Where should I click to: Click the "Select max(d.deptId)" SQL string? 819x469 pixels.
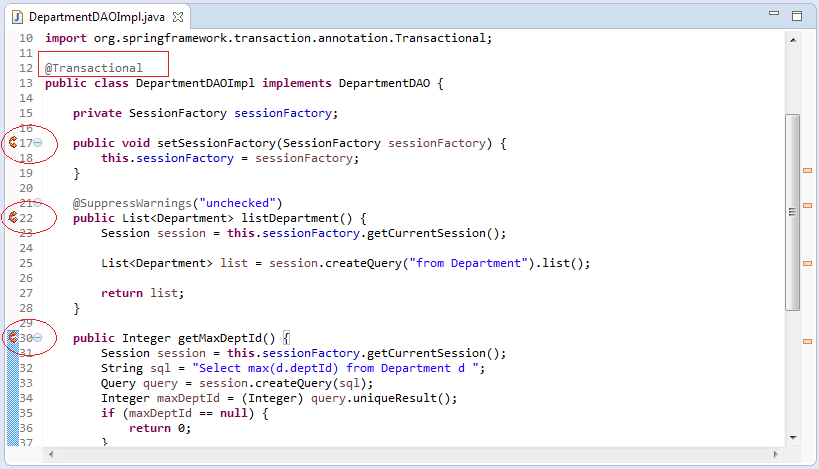(x=335, y=368)
